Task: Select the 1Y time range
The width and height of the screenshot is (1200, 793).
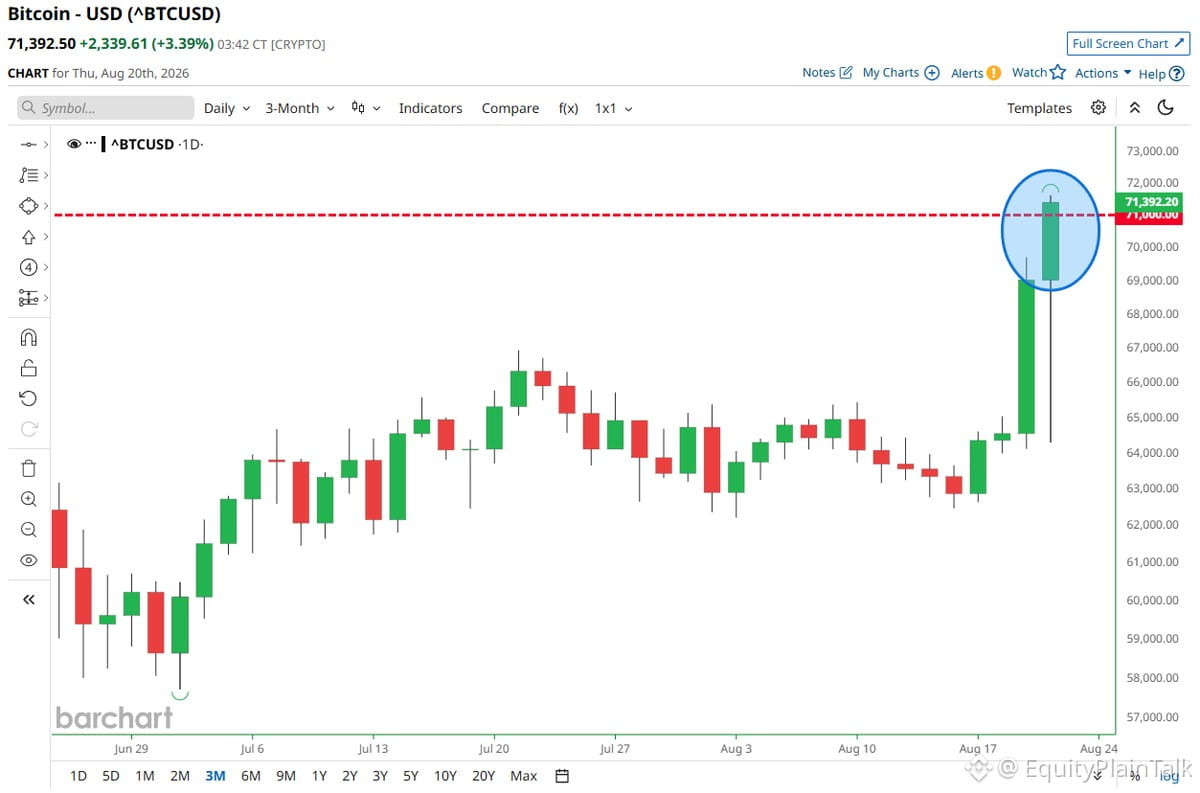Action: [319, 776]
